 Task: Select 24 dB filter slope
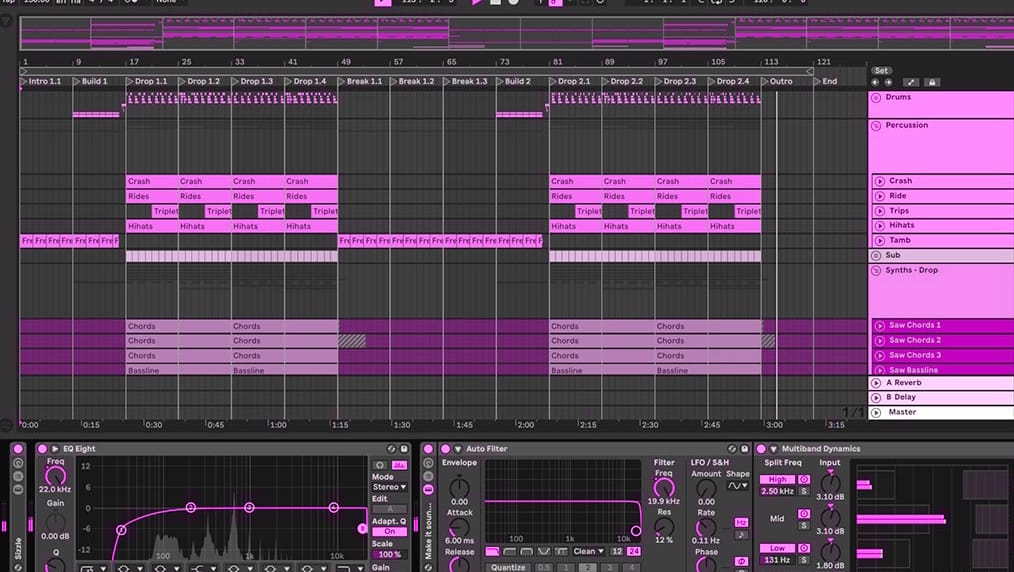point(633,551)
